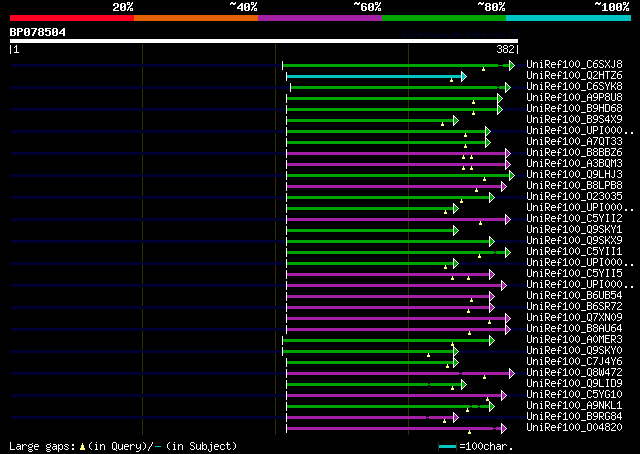
Task: Open hit UniRef100_A9P8U8
Action: [x=574, y=97]
